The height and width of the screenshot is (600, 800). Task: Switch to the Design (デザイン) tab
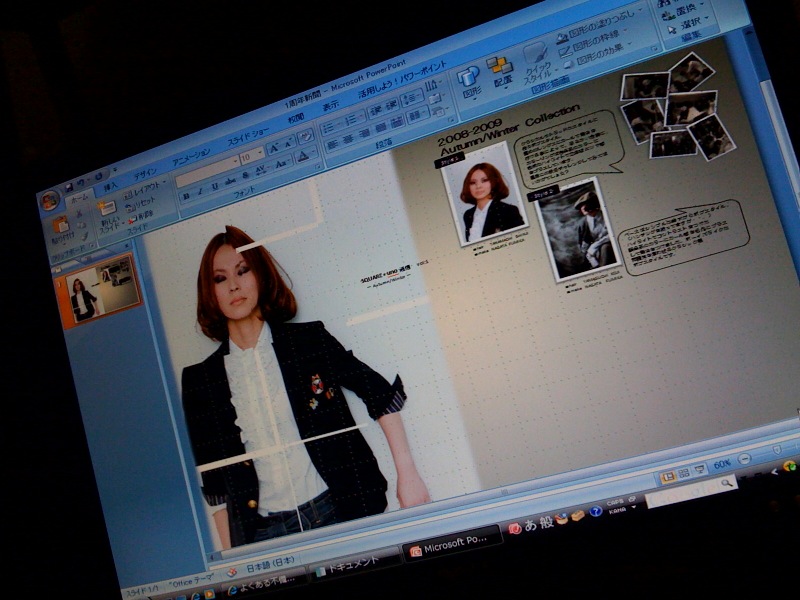pos(145,174)
